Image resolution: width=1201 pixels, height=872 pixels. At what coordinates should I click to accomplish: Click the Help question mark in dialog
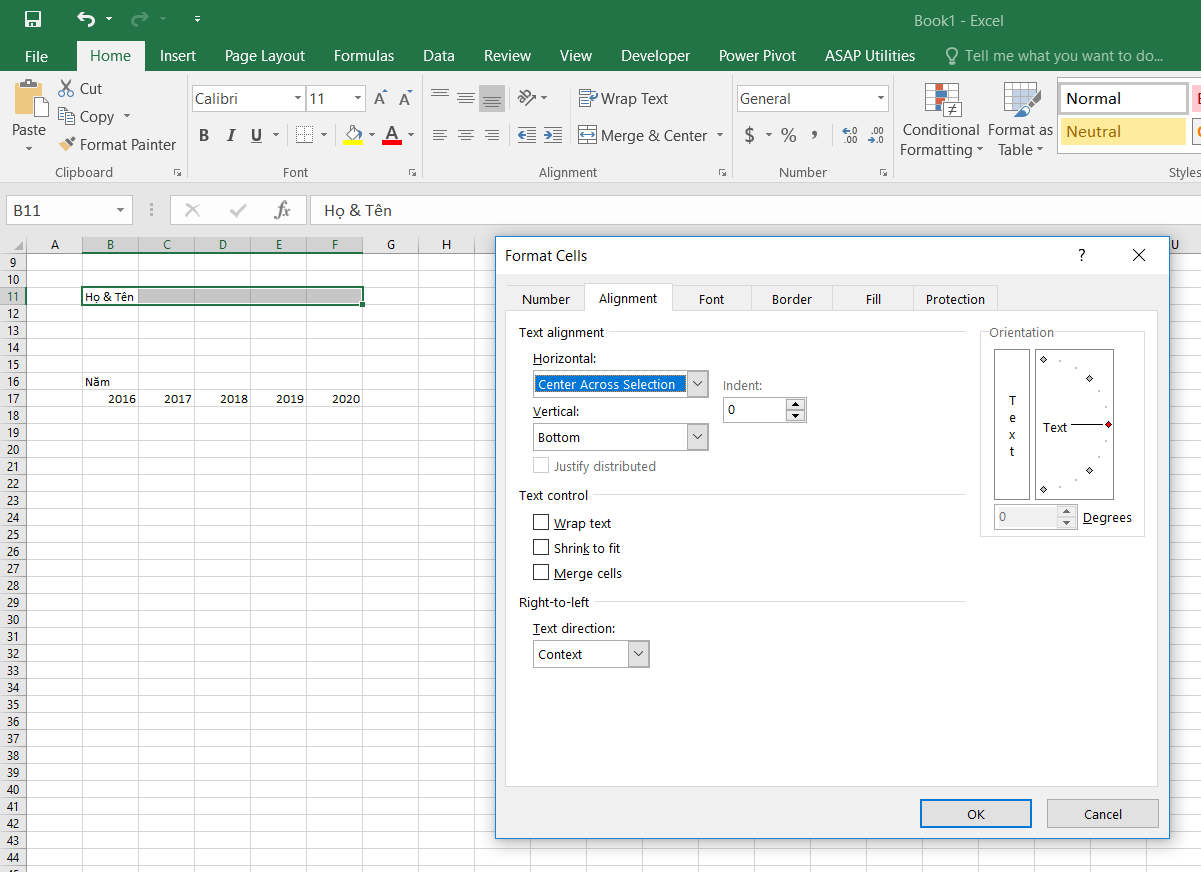(1081, 256)
